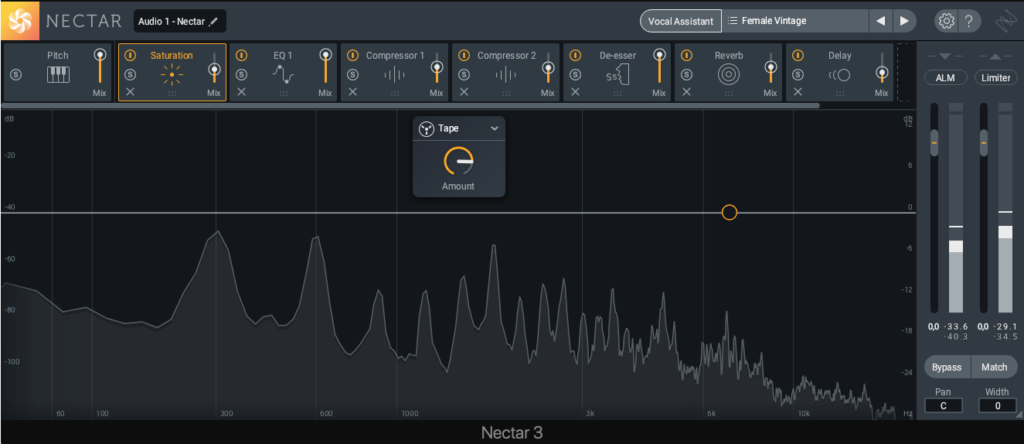1024x444 pixels.
Task: Click the Match button
Action: coord(994,367)
